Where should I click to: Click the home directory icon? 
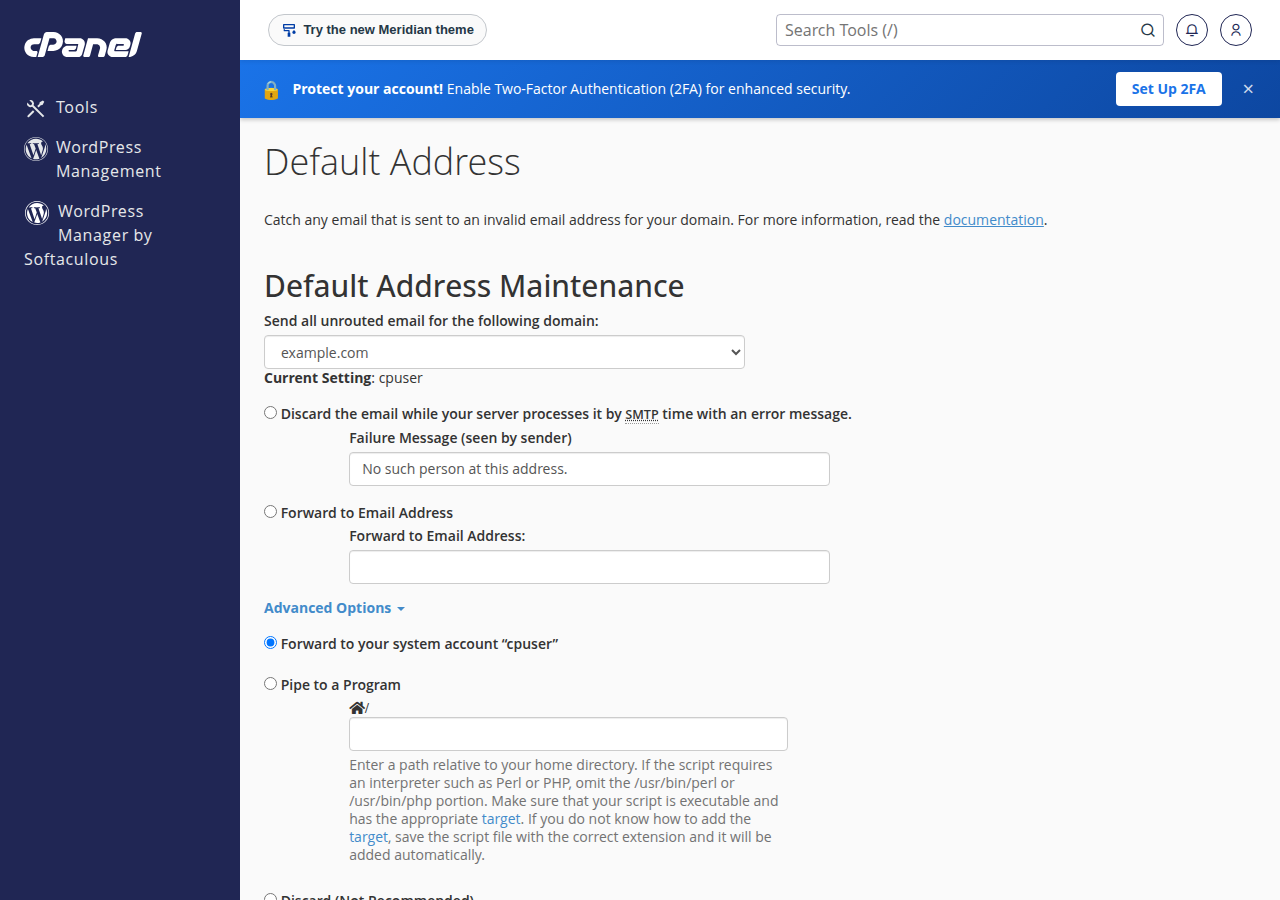[357, 708]
